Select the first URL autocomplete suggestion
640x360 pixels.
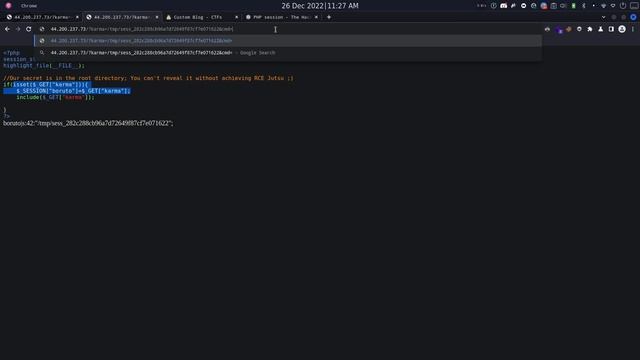point(288,41)
